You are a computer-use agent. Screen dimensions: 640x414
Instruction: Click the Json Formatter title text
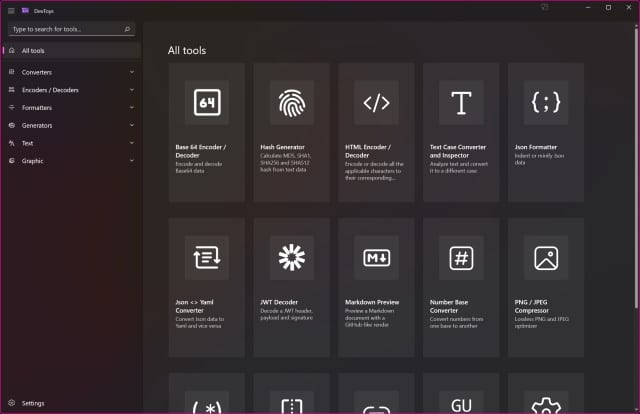coord(536,147)
